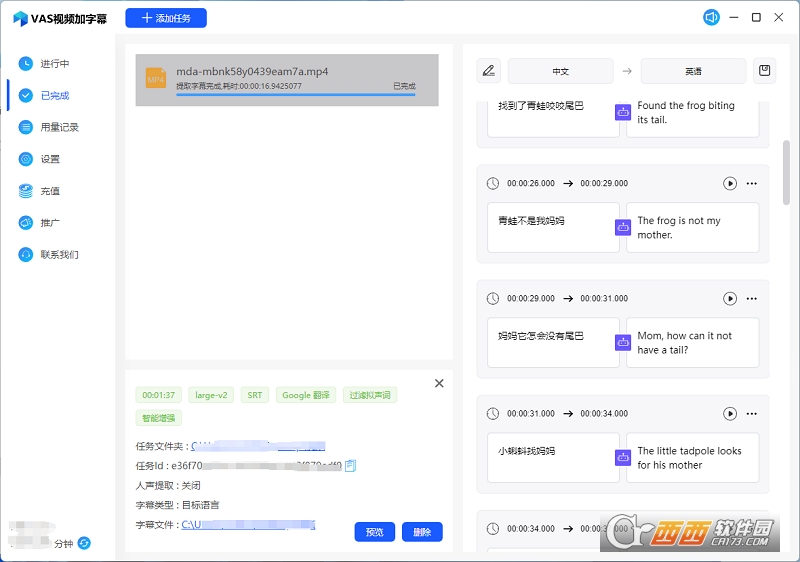This screenshot has width=800, height=562.
Task: Refresh remaining minutes with refresh icon
Action: point(84,543)
